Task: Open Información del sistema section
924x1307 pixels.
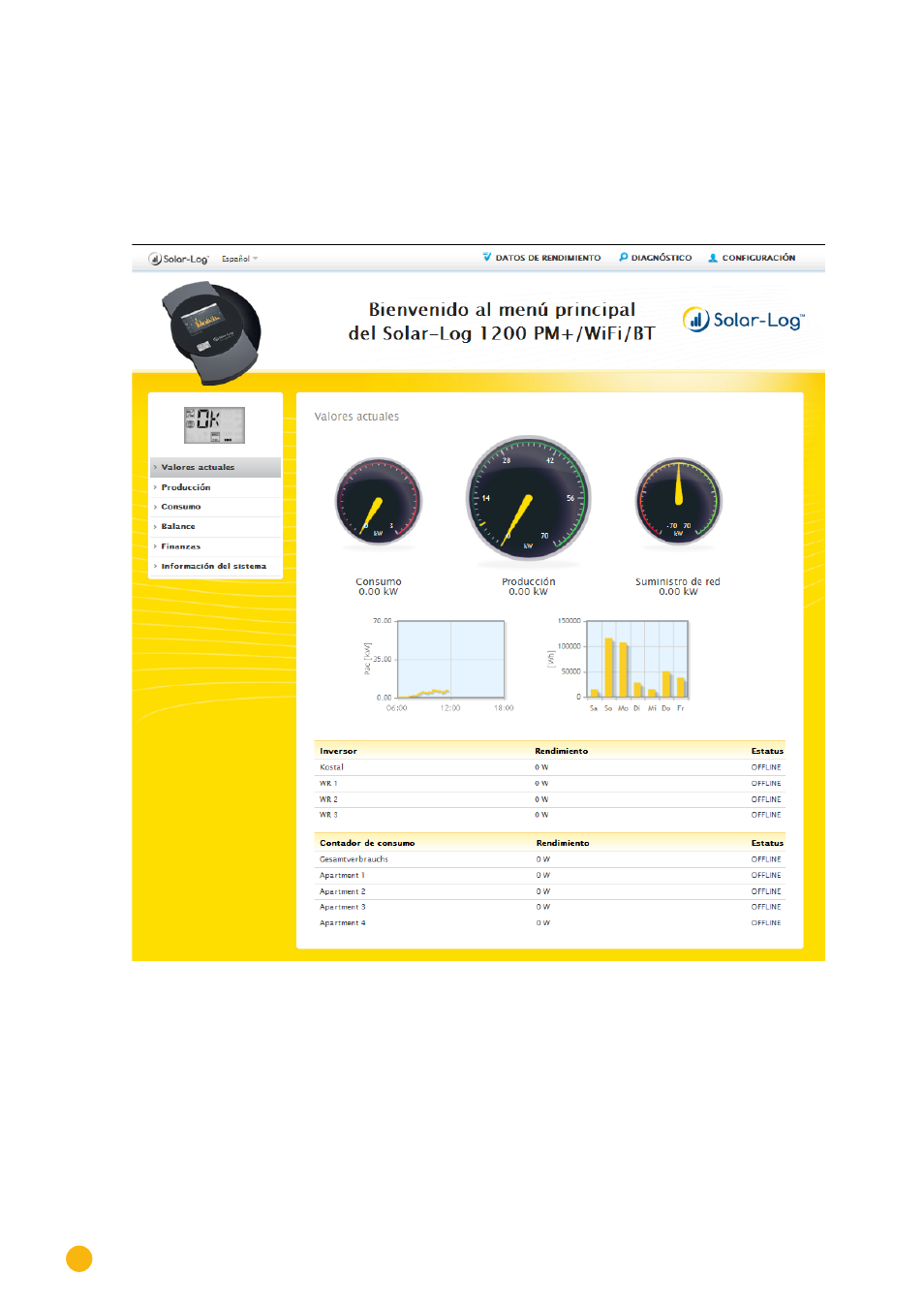Action: pyautogui.click(x=213, y=566)
